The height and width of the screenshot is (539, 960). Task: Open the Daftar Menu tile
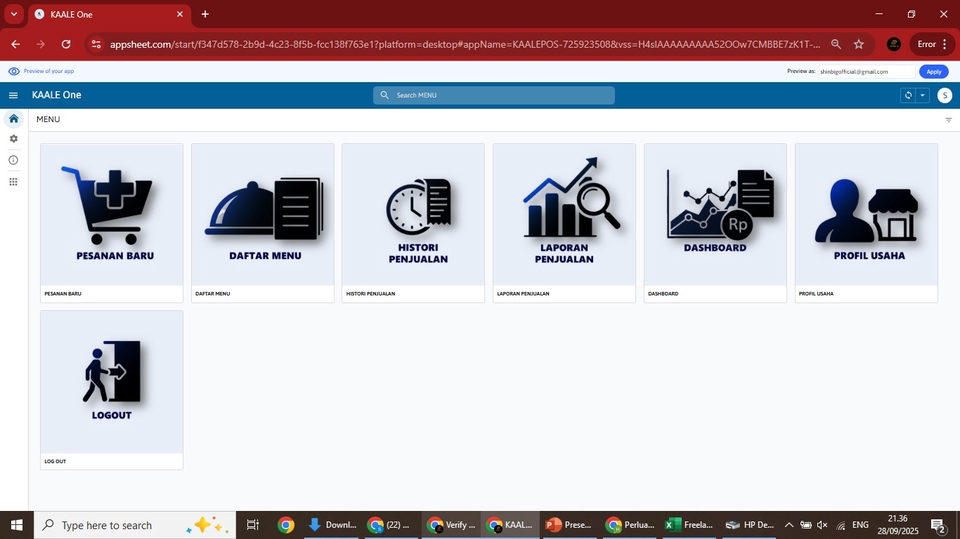point(262,214)
